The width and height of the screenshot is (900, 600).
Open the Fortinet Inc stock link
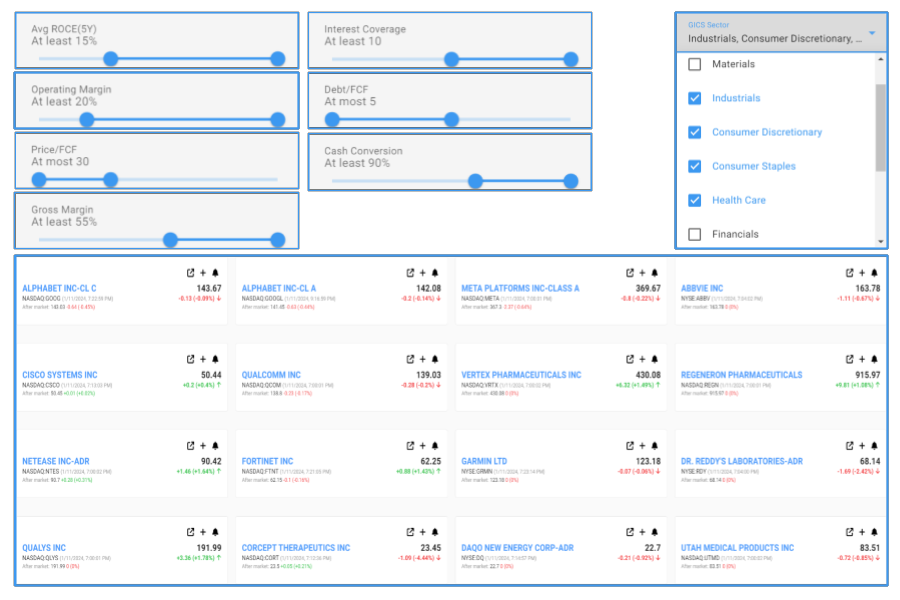267,461
